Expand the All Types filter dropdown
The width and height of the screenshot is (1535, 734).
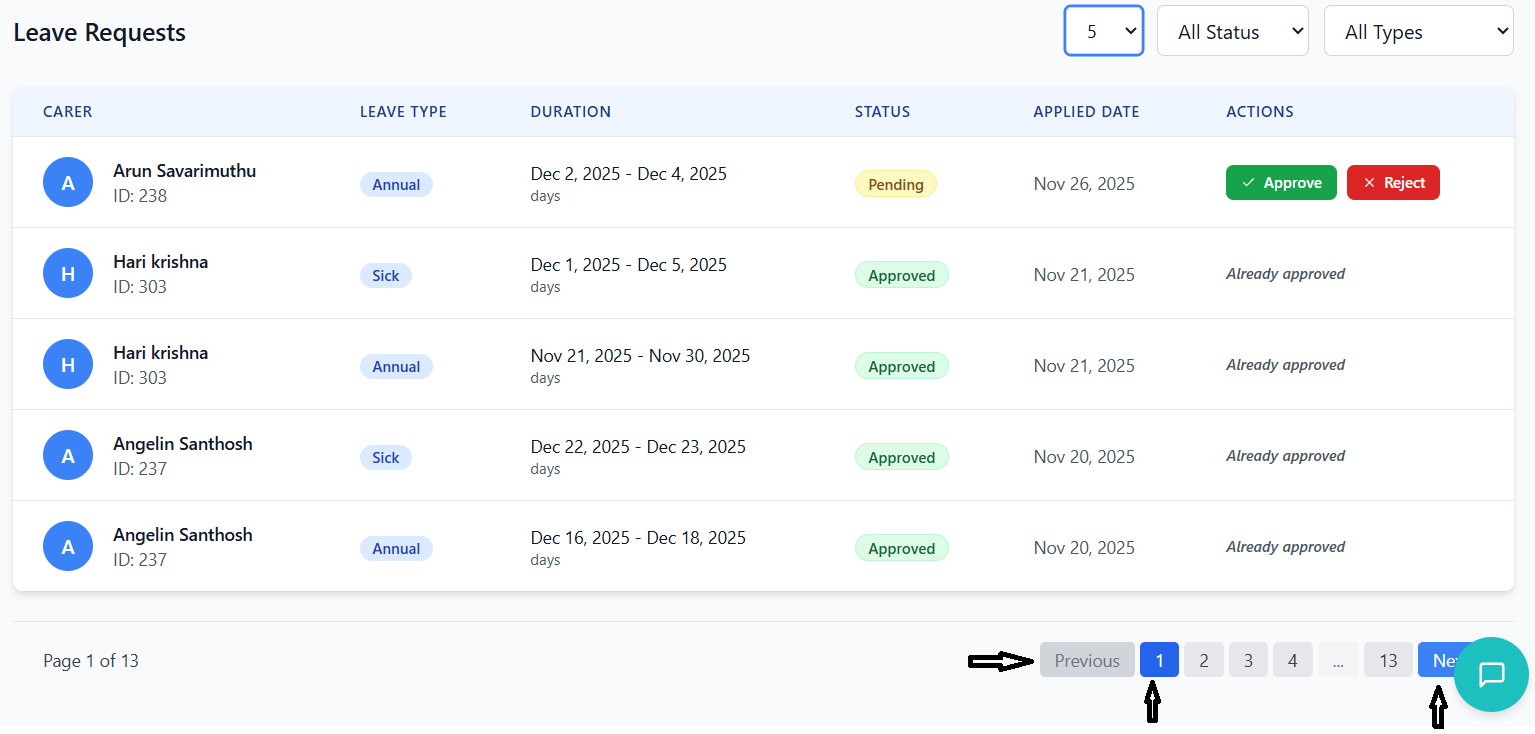coord(1418,32)
